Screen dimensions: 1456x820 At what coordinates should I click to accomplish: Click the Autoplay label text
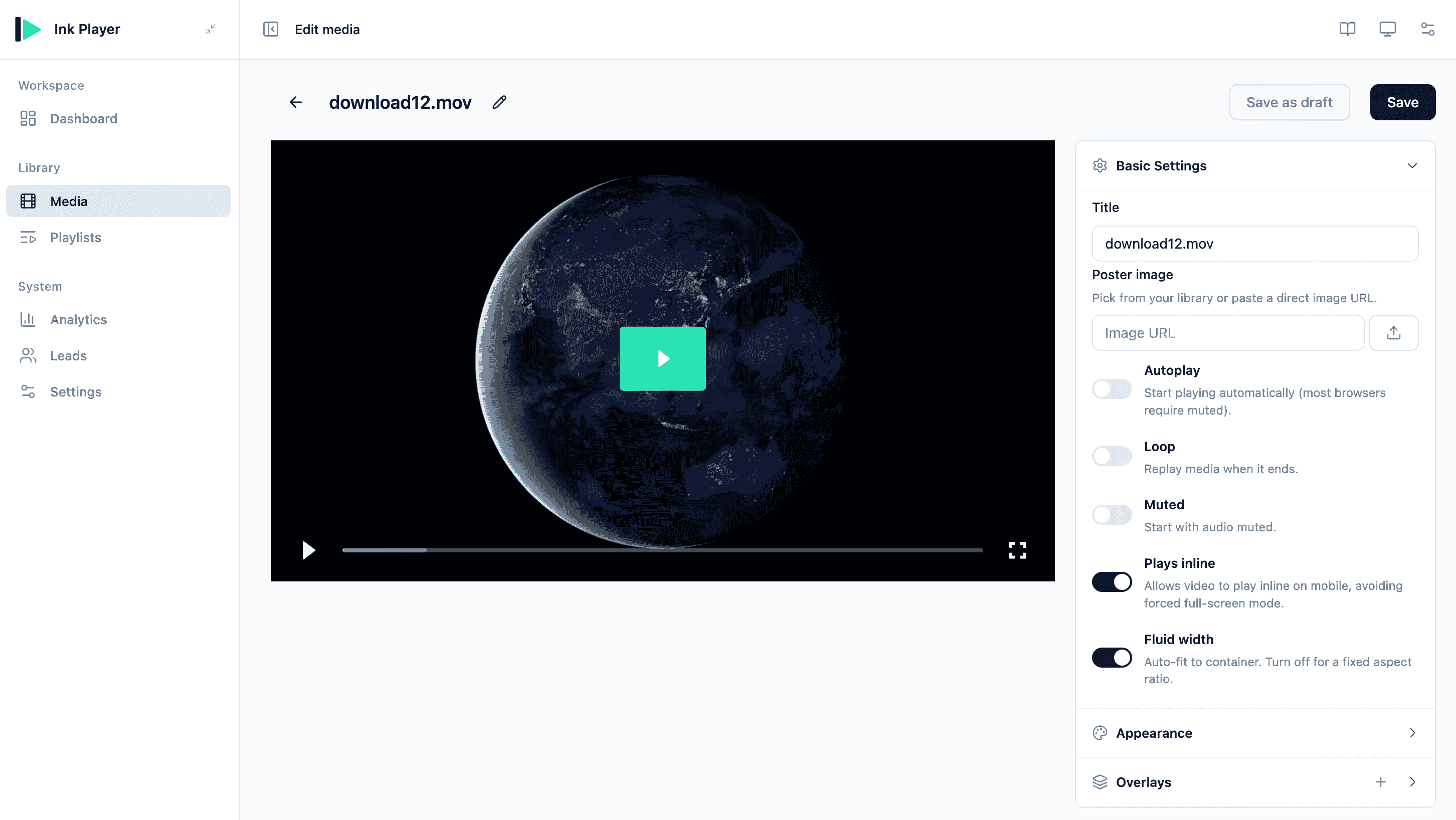(x=1172, y=370)
